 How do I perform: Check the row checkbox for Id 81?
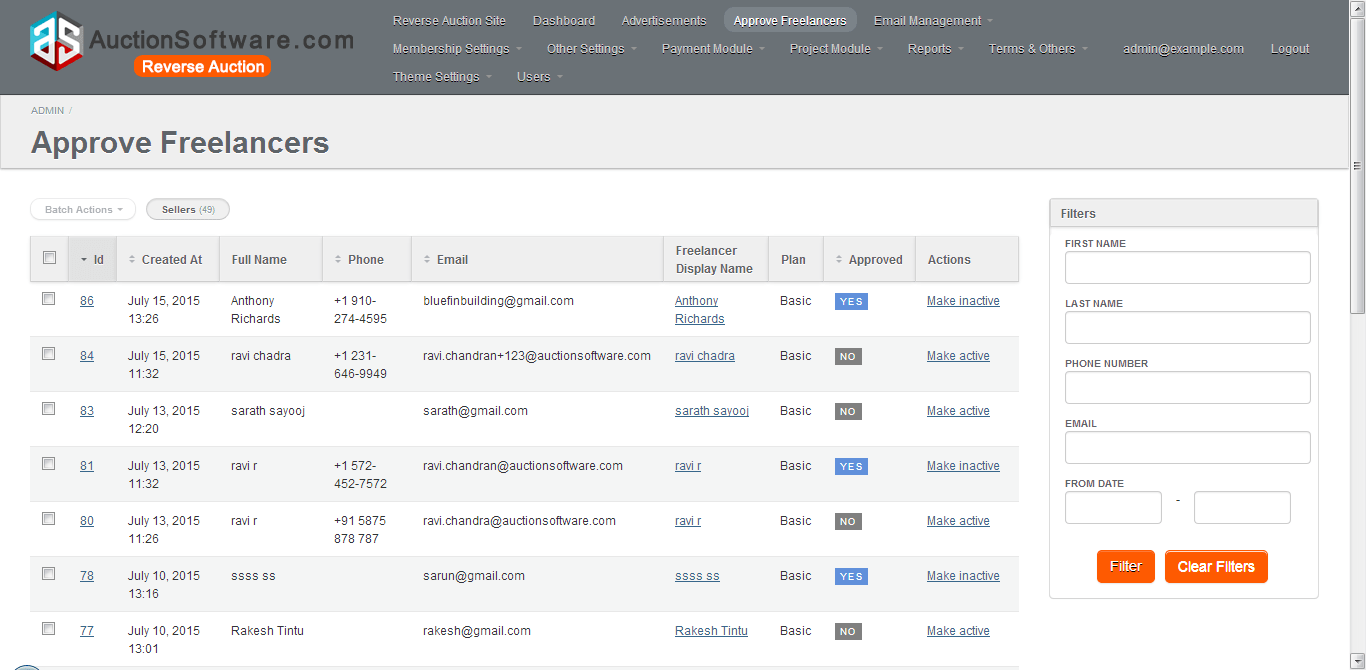coord(48,464)
